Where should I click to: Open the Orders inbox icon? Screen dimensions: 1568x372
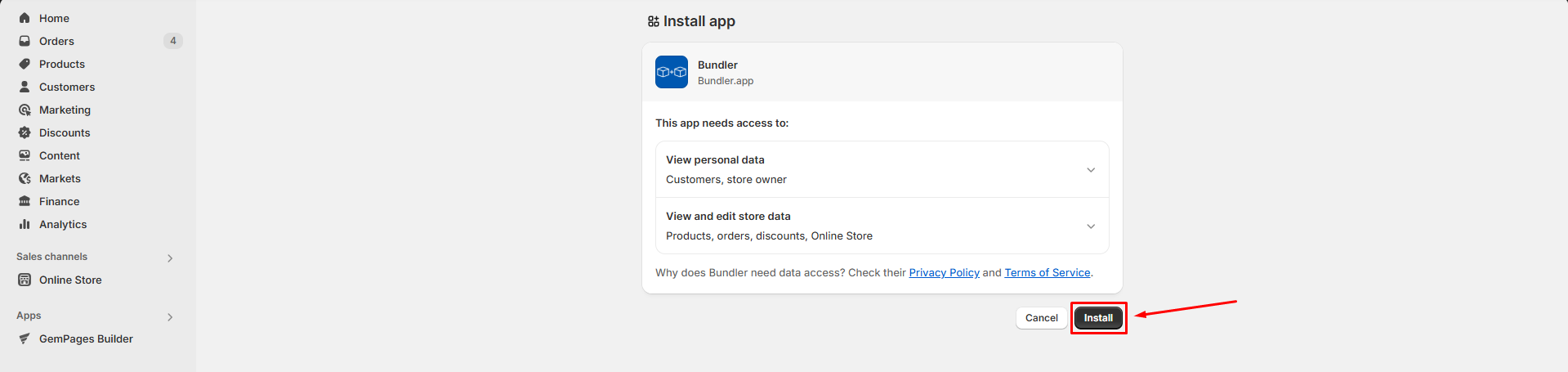coord(25,41)
